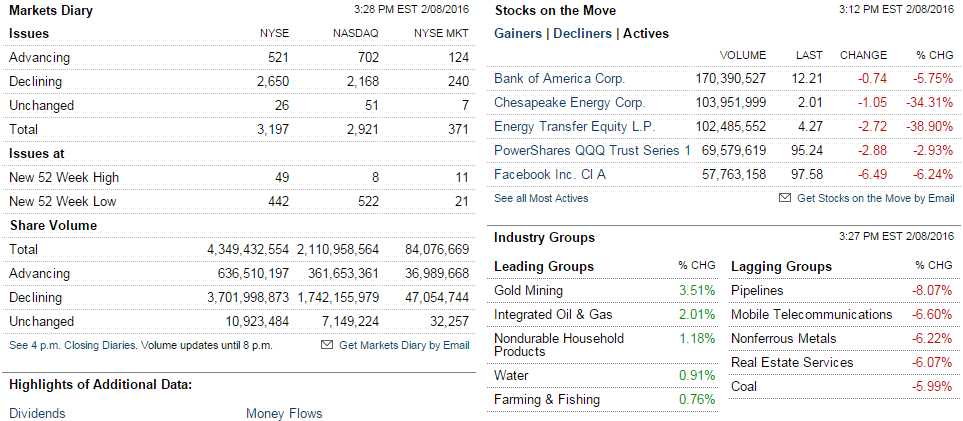
Task: Switch to the Gainers tab
Action: (519, 34)
